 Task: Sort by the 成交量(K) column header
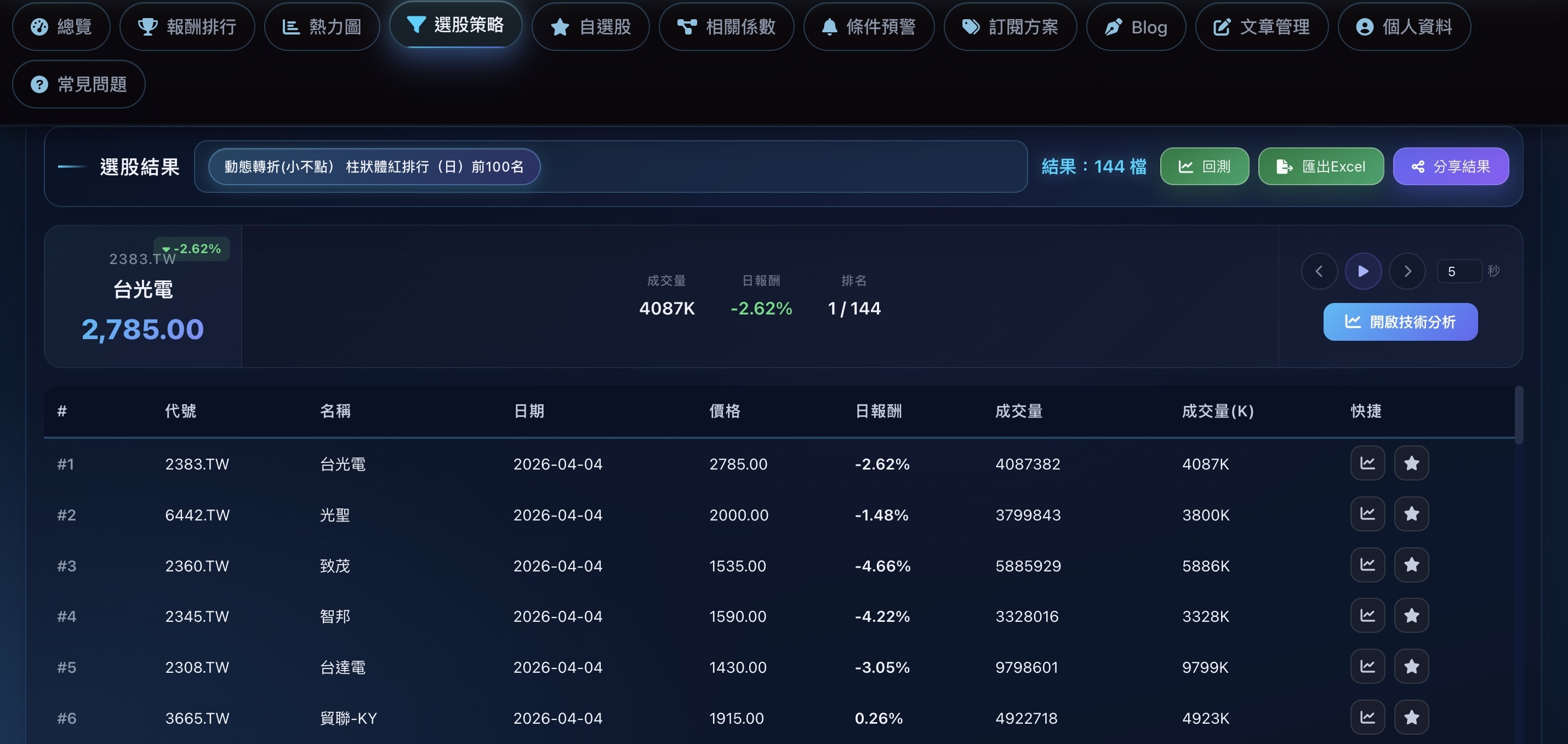[x=1218, y=411]
